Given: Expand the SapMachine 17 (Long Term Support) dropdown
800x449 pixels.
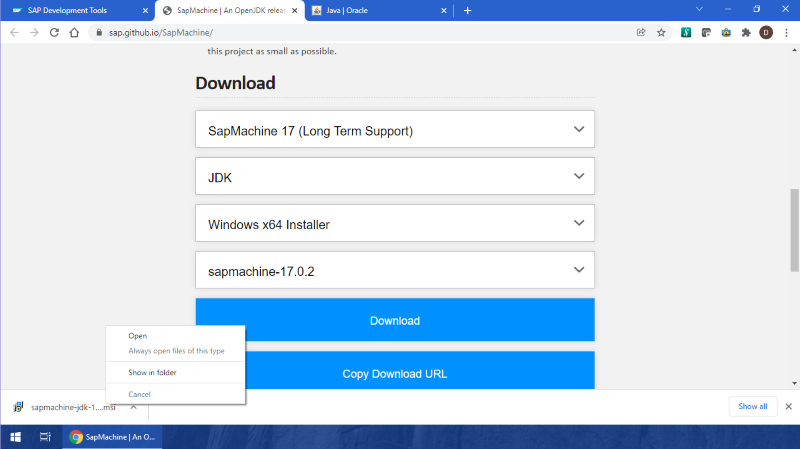Looking at the screenshot, I should pyautogui.click(x=395, y=129).
